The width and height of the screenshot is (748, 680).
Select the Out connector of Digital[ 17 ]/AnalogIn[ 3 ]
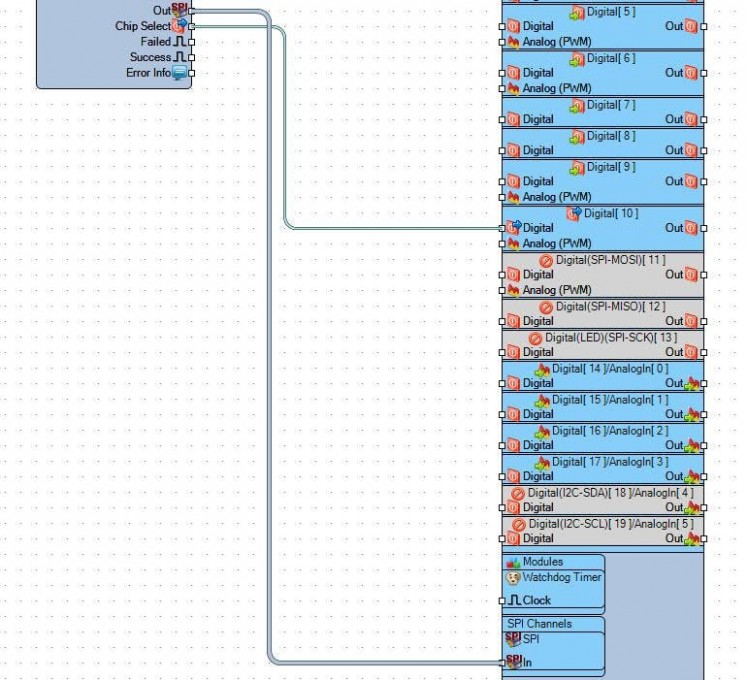point(704,477)
